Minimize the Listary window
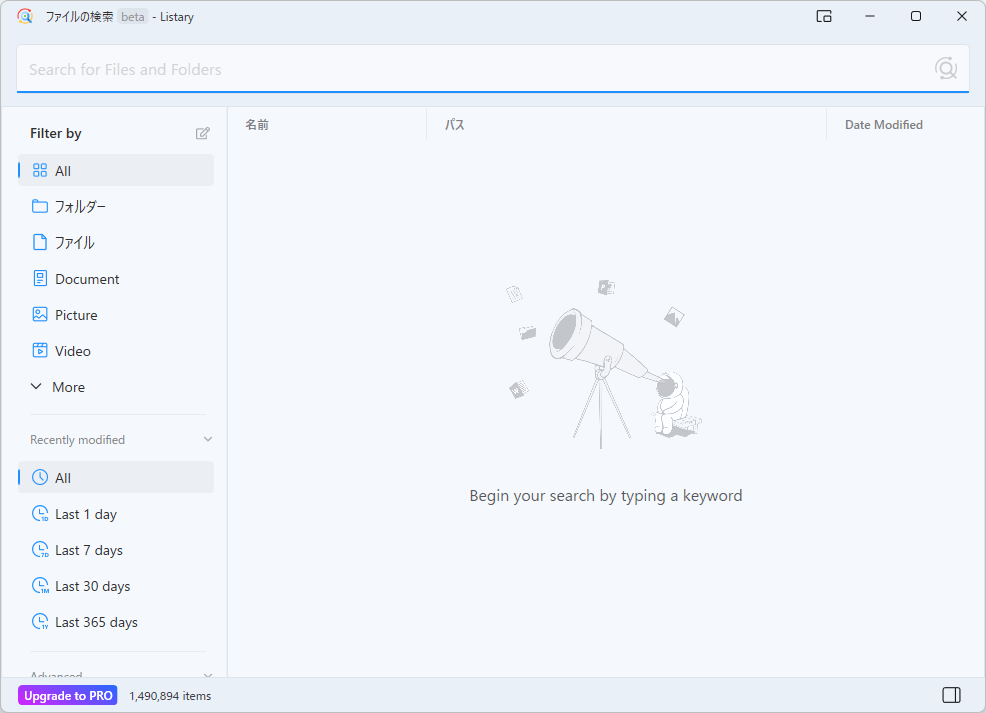 (x=870, y=16)
